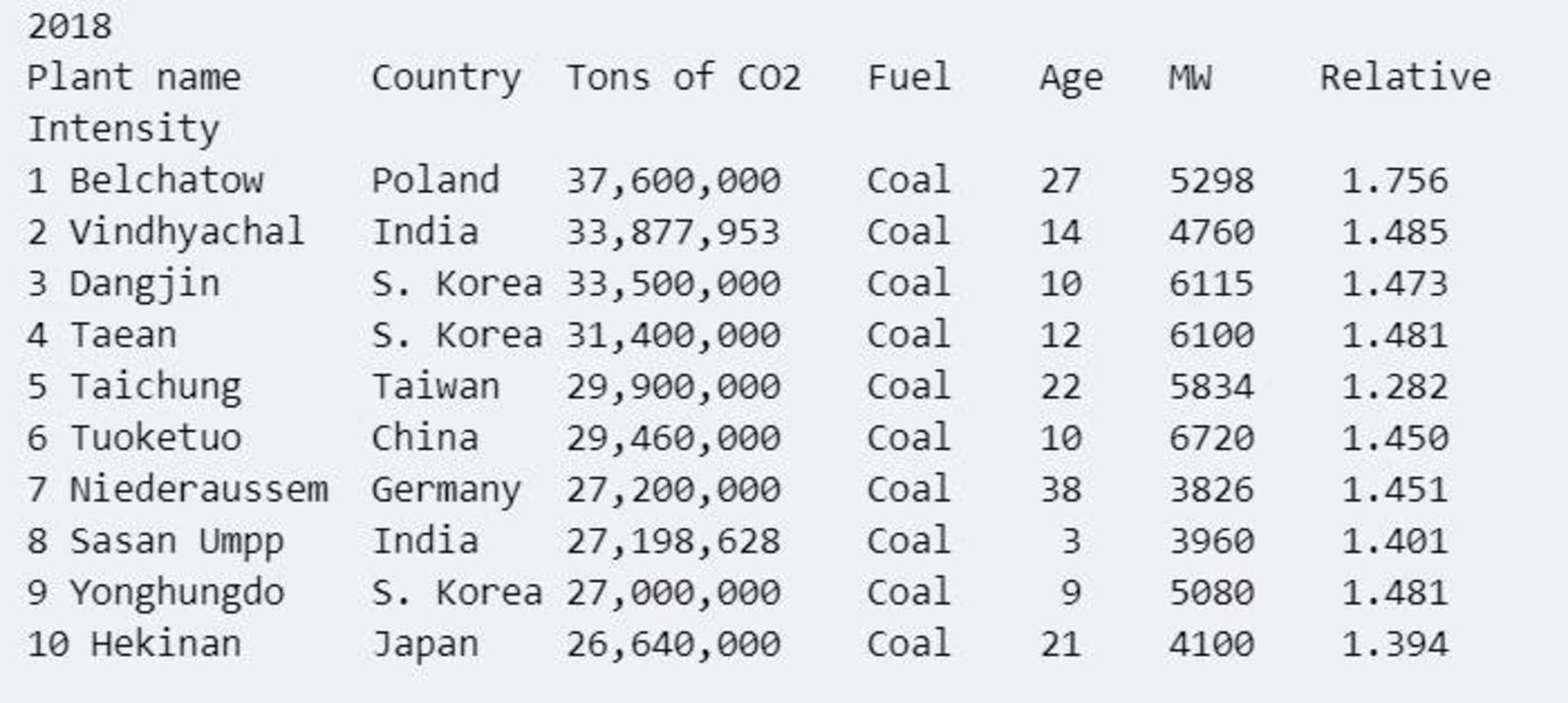
Task: Select the Fuel column header
Action: click(909, 78)
